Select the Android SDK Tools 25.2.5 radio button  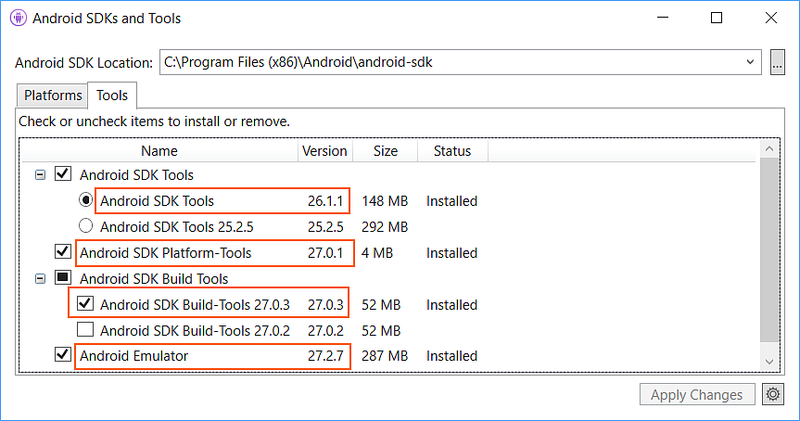coord(85,226)
